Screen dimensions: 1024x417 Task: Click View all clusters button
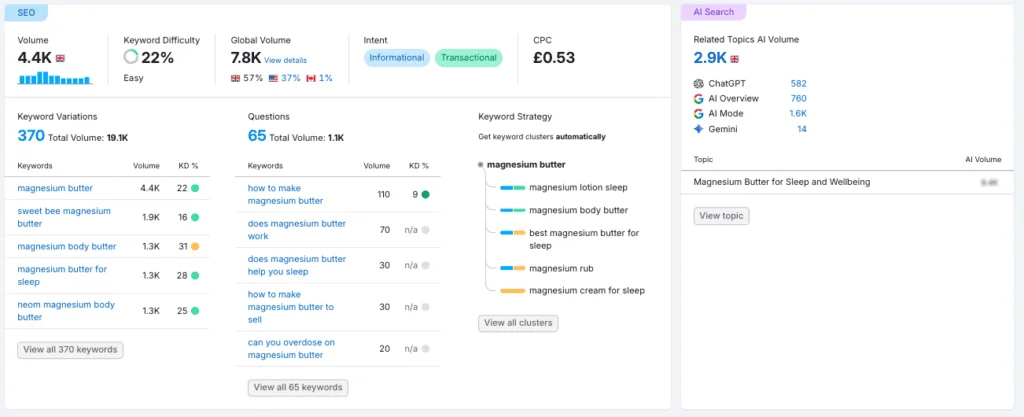click(518, 323)
